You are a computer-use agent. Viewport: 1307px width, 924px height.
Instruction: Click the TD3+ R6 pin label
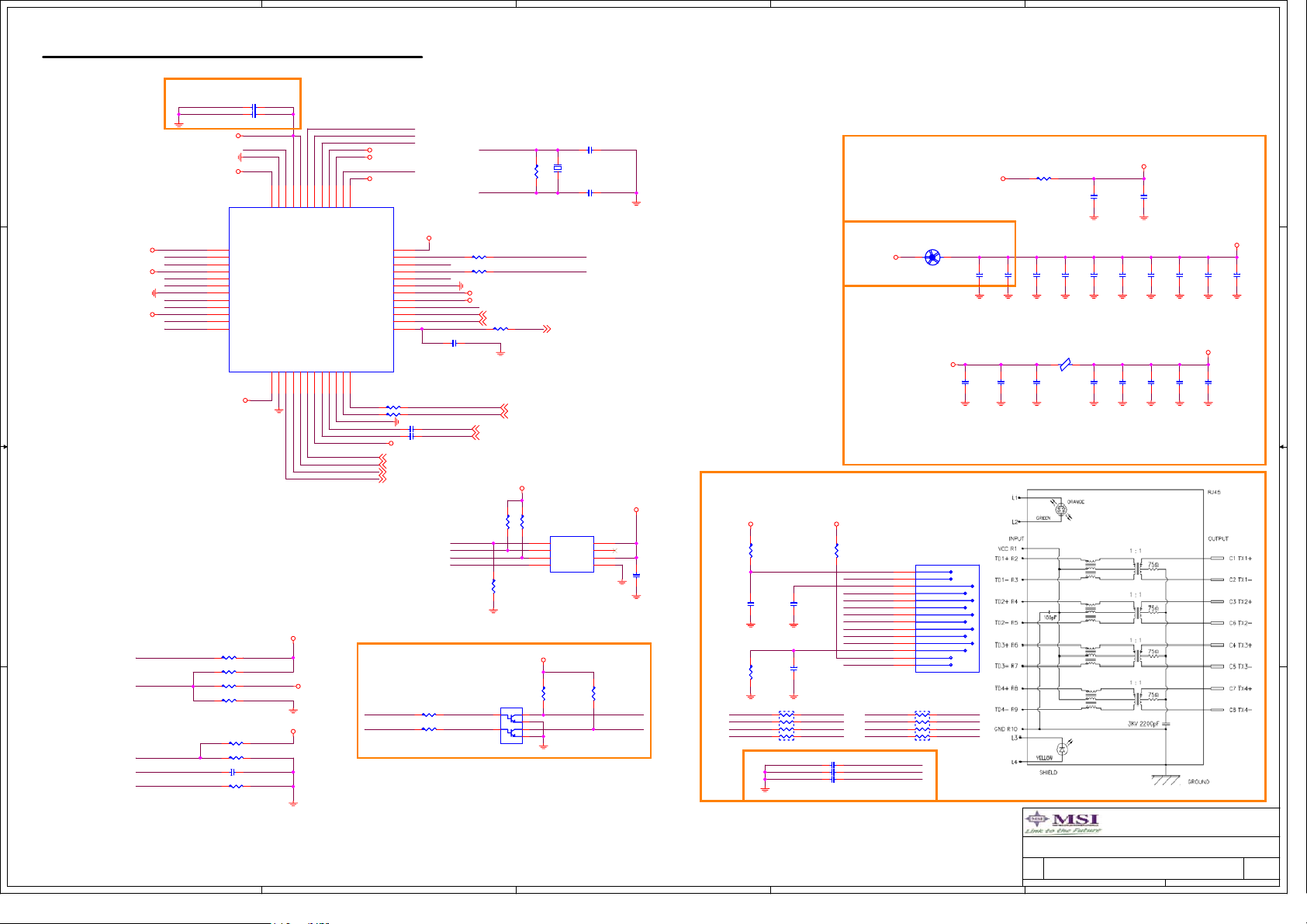click(x=1006, y=645)
